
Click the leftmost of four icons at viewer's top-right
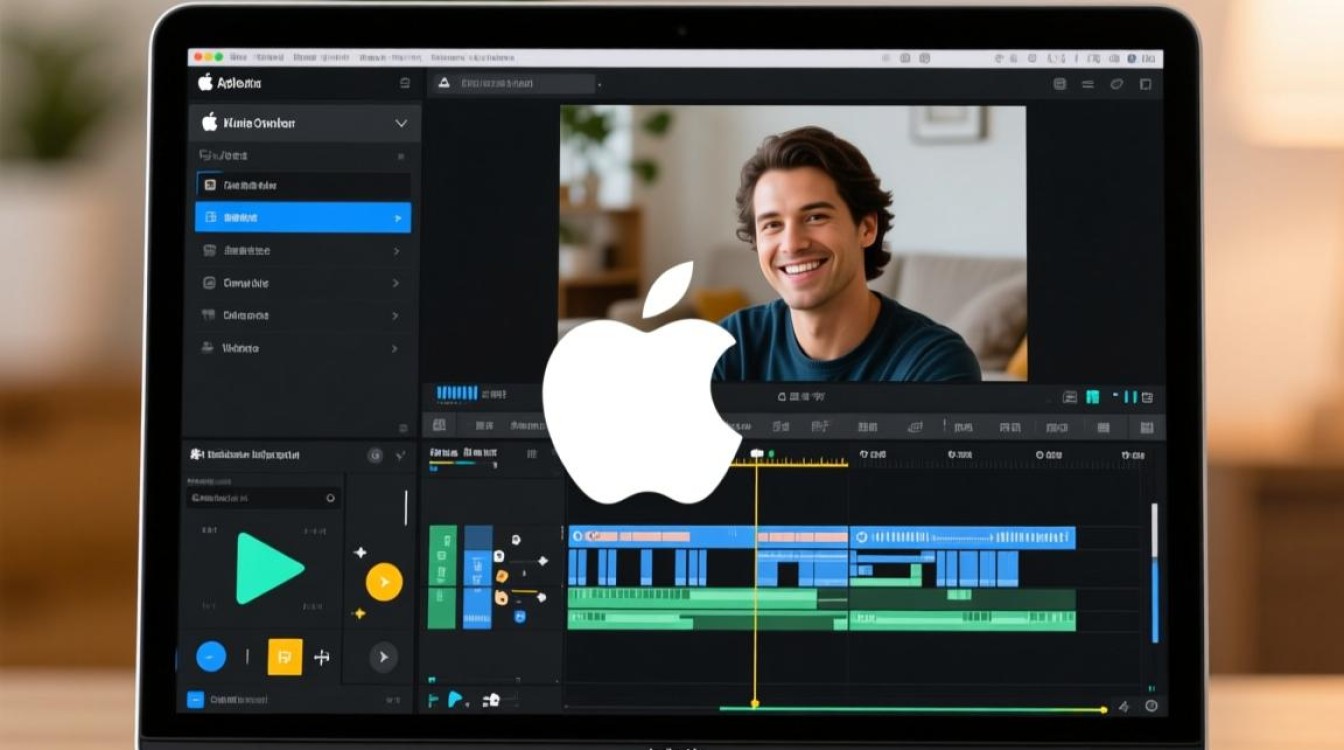pos(1060,84)
